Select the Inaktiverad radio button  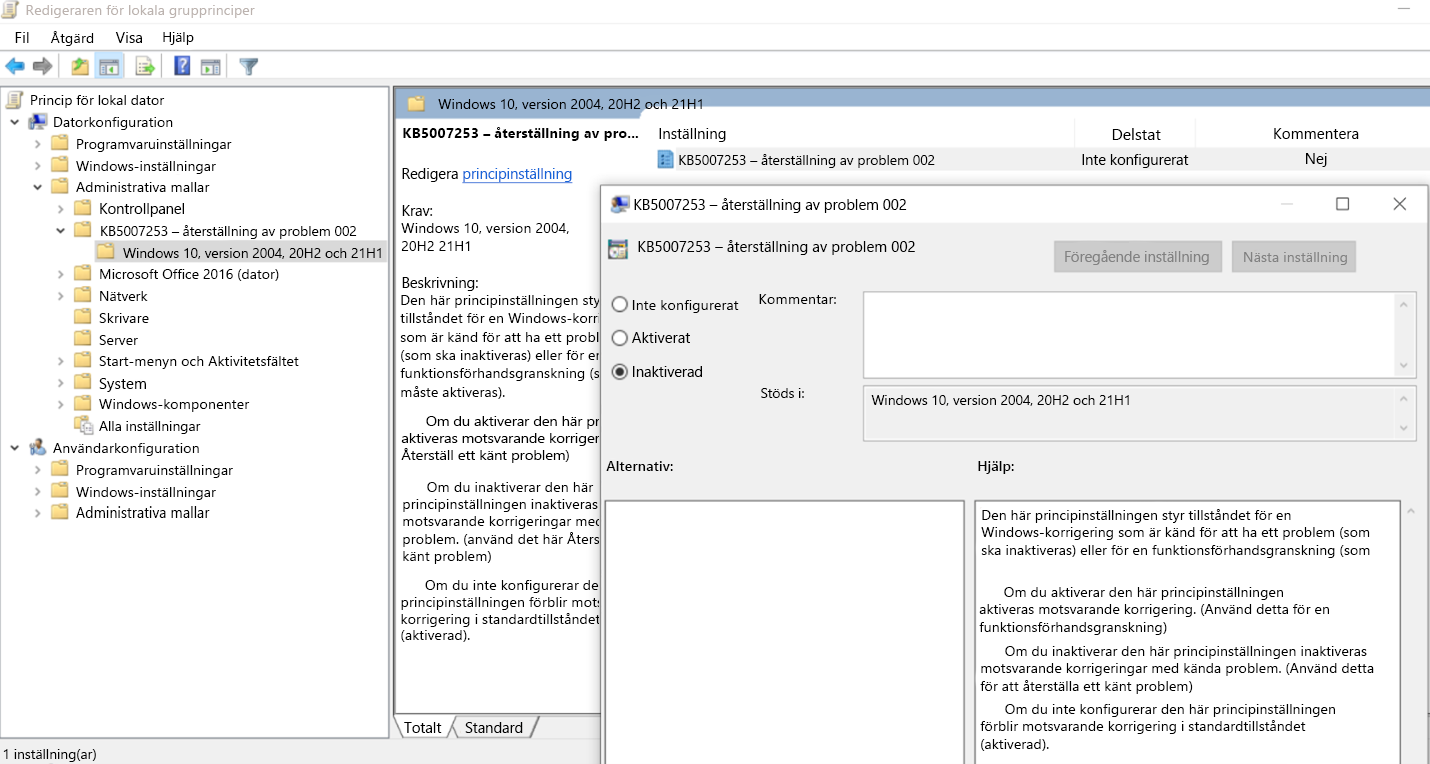click(620, 372)
